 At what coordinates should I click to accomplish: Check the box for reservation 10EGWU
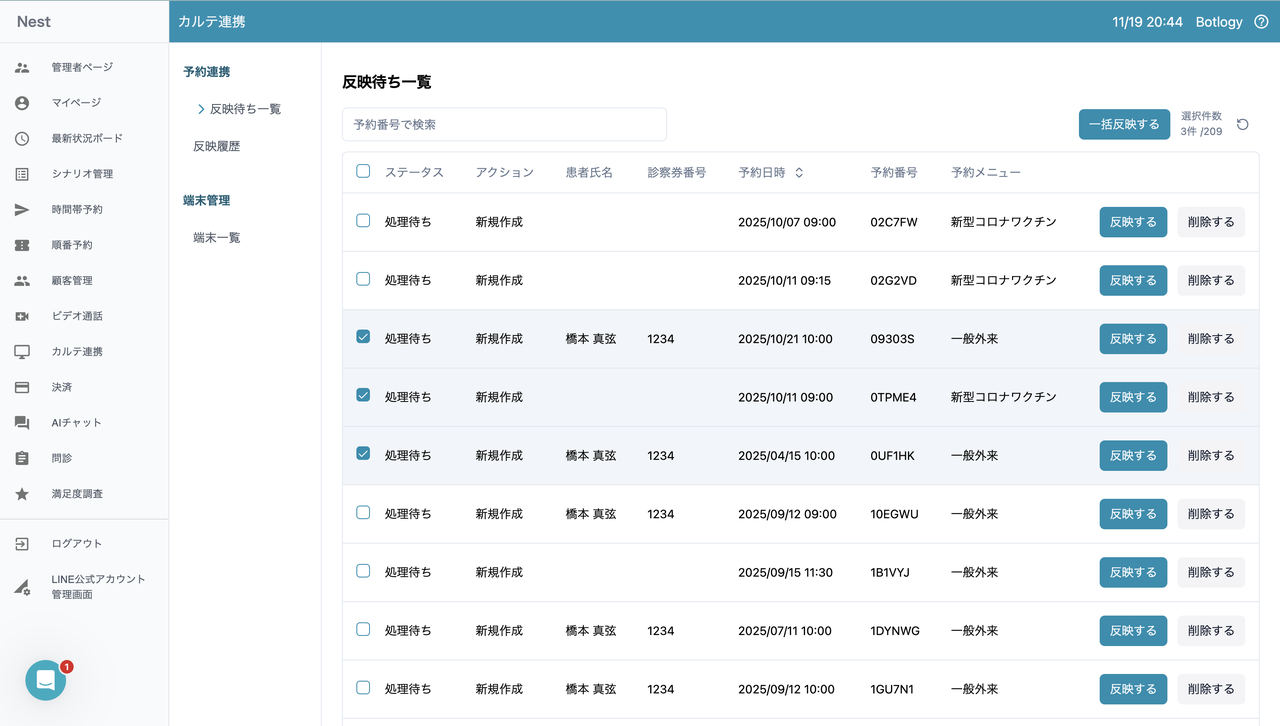tap(363, 512)
